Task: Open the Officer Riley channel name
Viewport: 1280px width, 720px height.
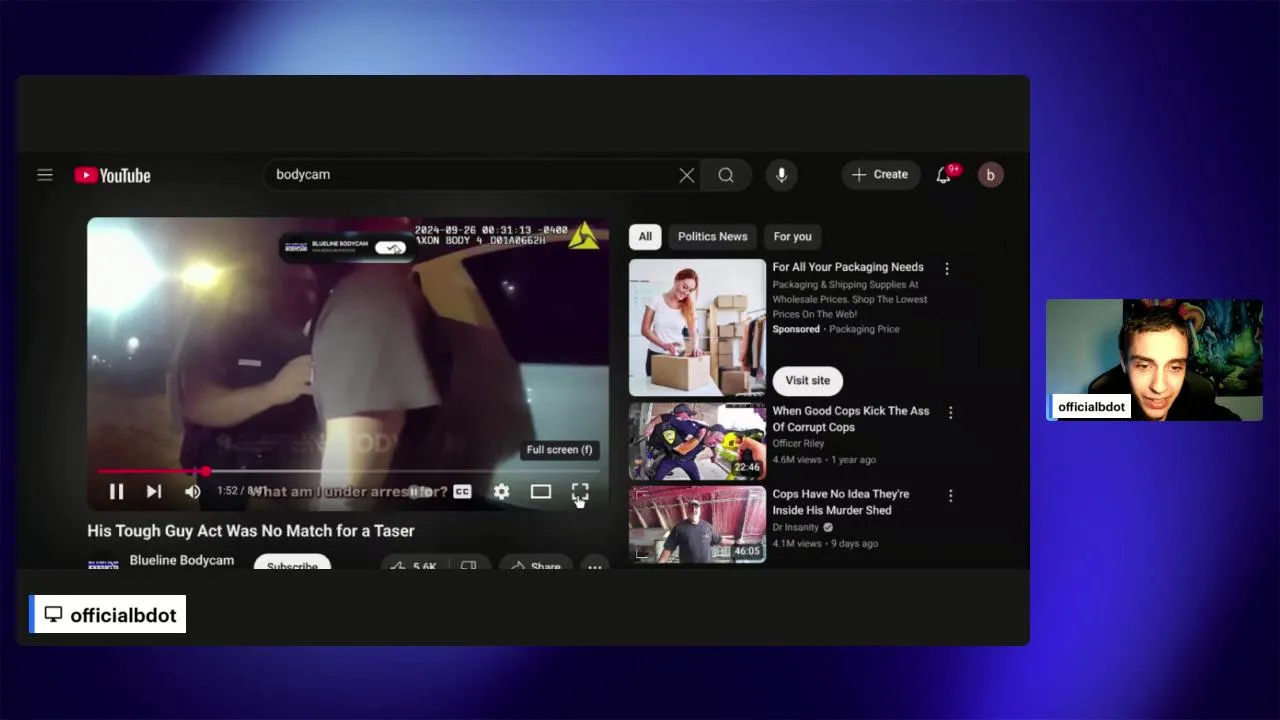Action: [x=798, y=444]
